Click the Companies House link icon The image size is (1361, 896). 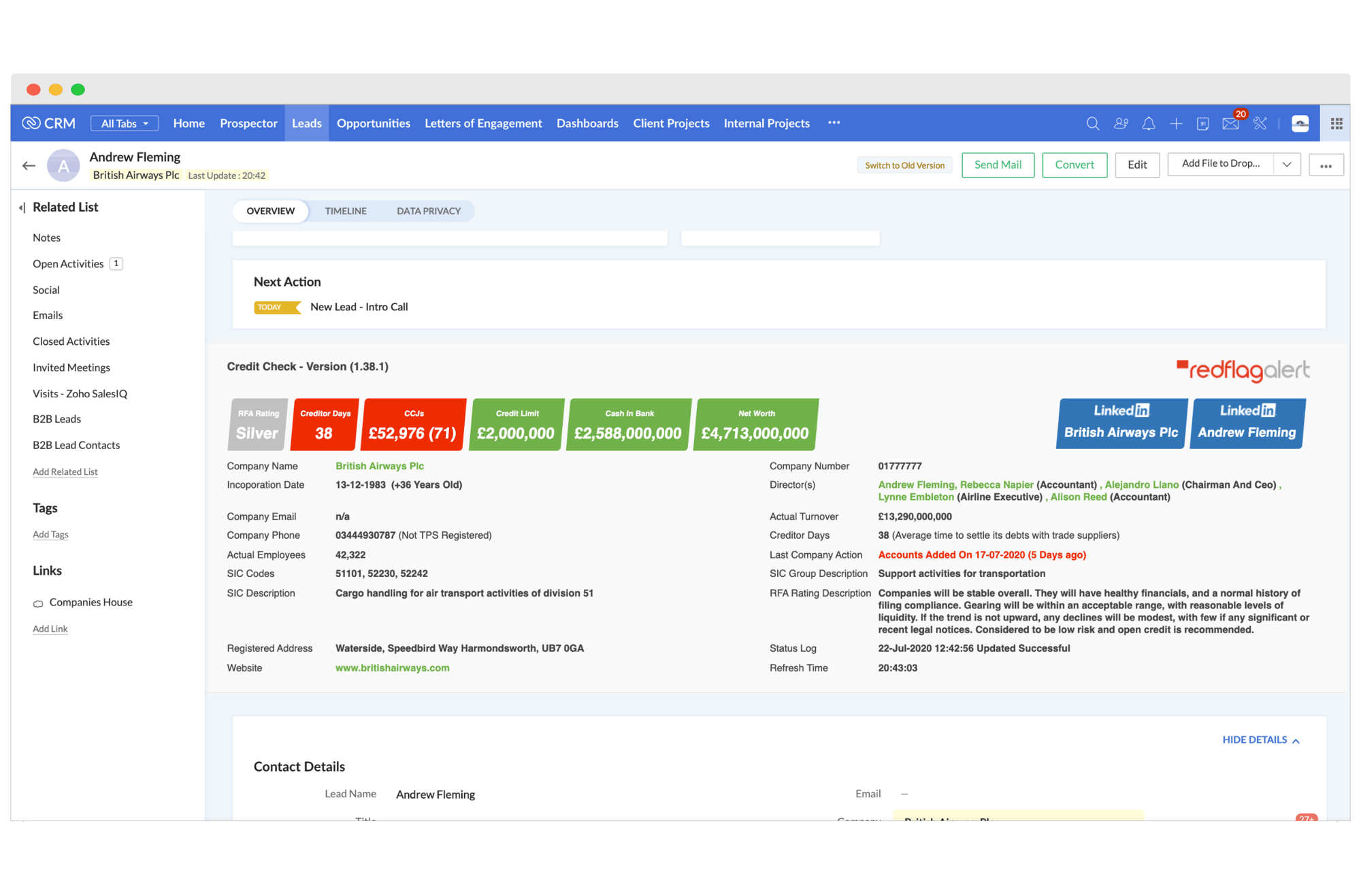pyautogui.click(x=38, y=603)
